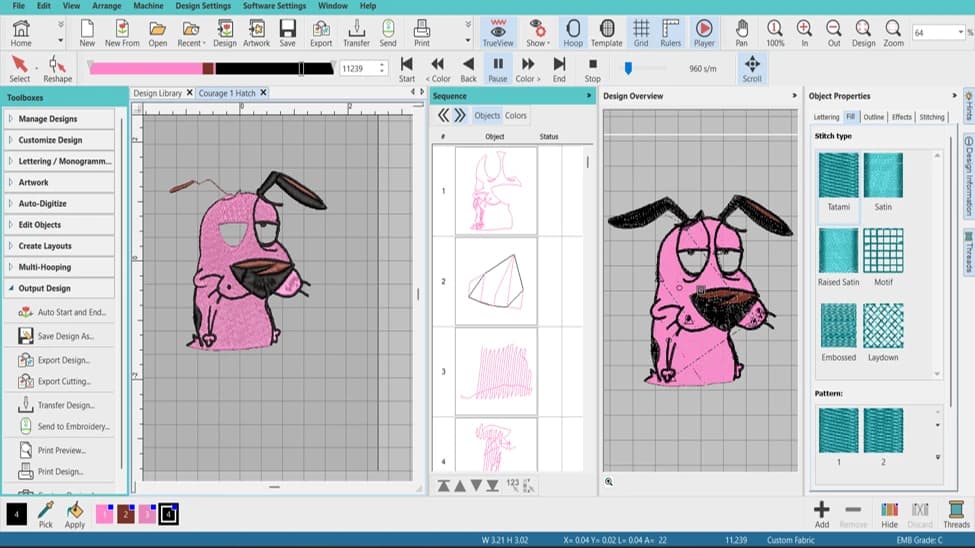Click Print Preview...
Viewport: 975px width, 548px height.
(x=62, y=450)
